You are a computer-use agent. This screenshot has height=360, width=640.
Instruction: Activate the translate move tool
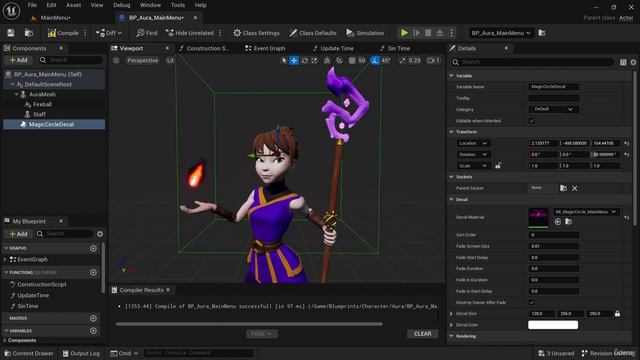click(294, 60)
